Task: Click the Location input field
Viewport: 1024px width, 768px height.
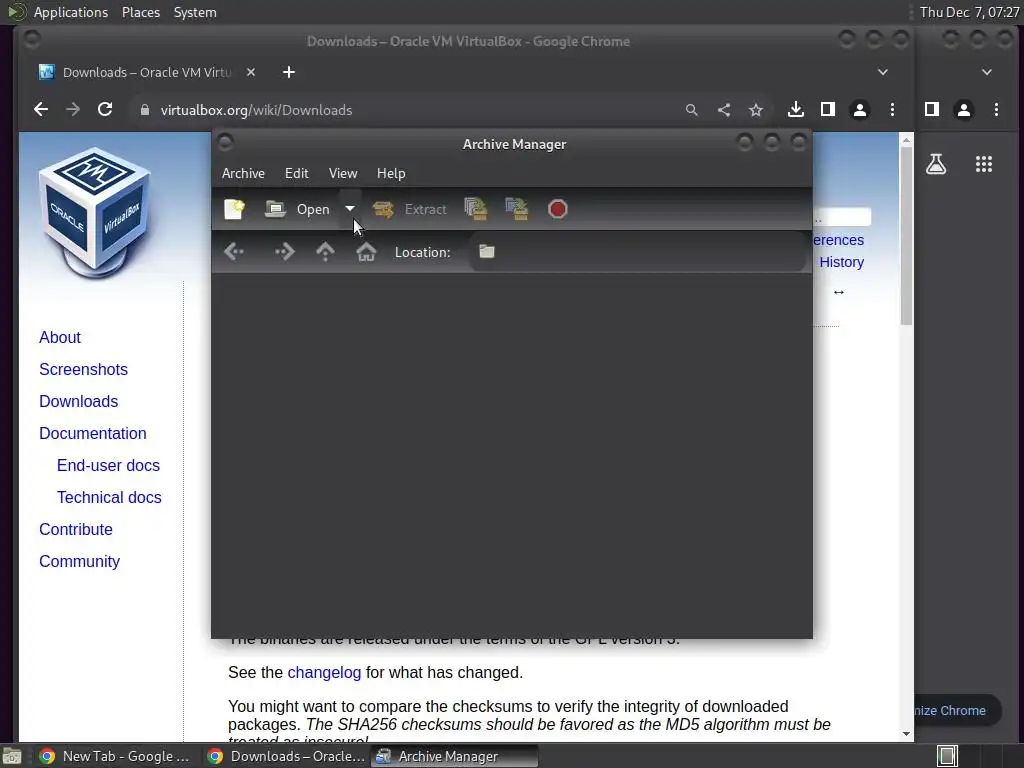Action: click(x=637, y=251)
